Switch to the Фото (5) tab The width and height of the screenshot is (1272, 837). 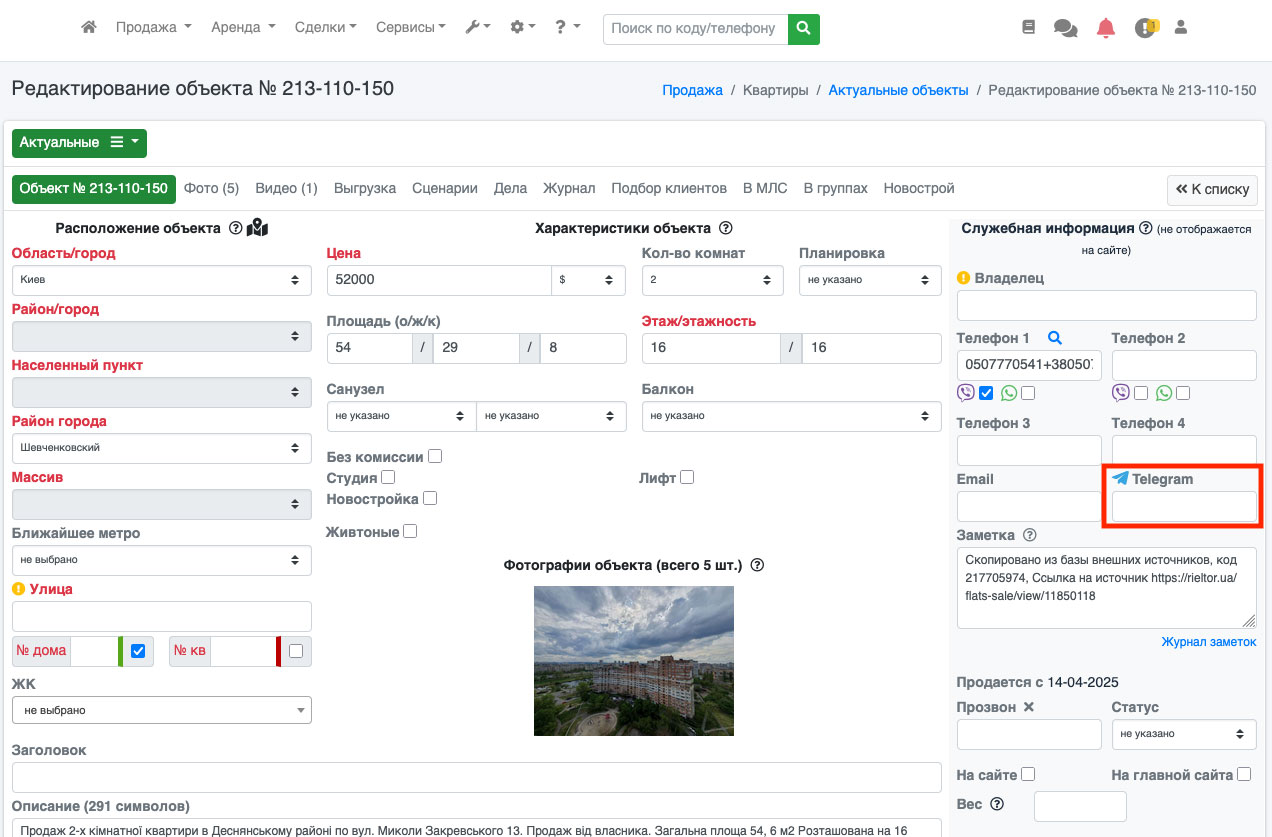pyautogui.click(x=211, y=188)
